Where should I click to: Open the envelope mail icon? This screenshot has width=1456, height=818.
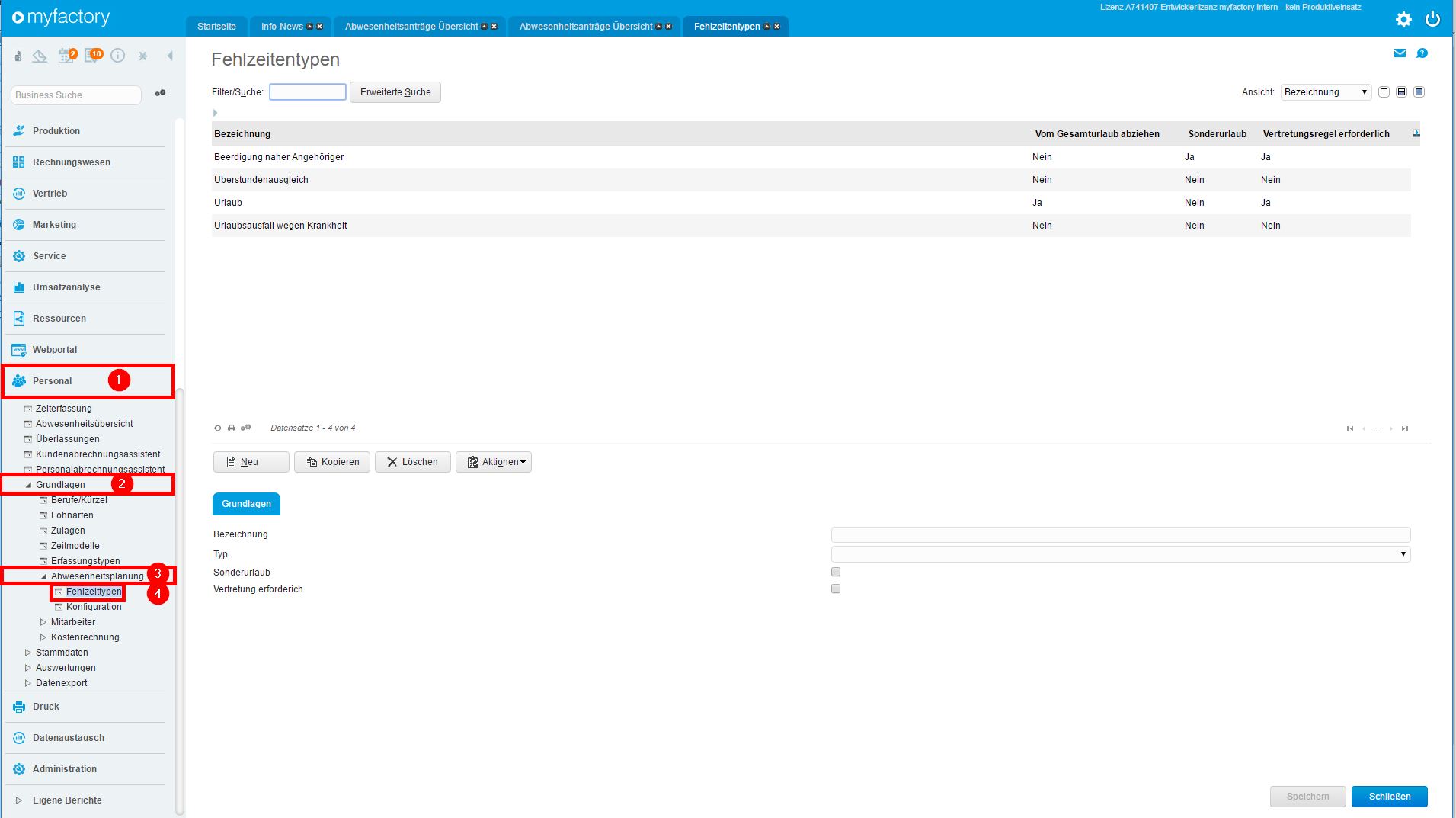(1400, 53)
